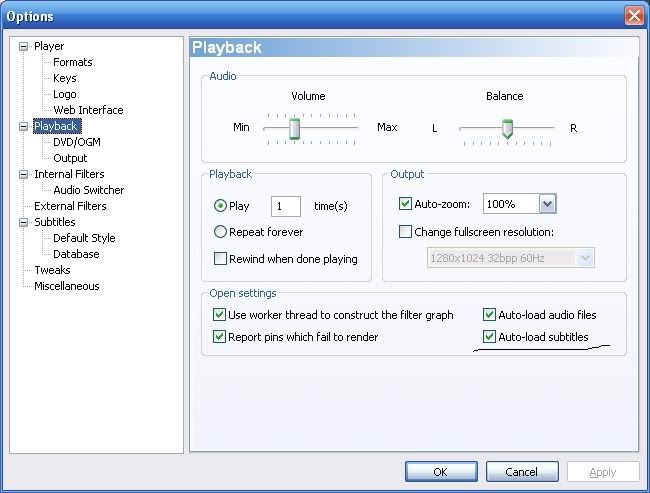
Task: Confirm settings with the OK button
Action: pos(441,472)
